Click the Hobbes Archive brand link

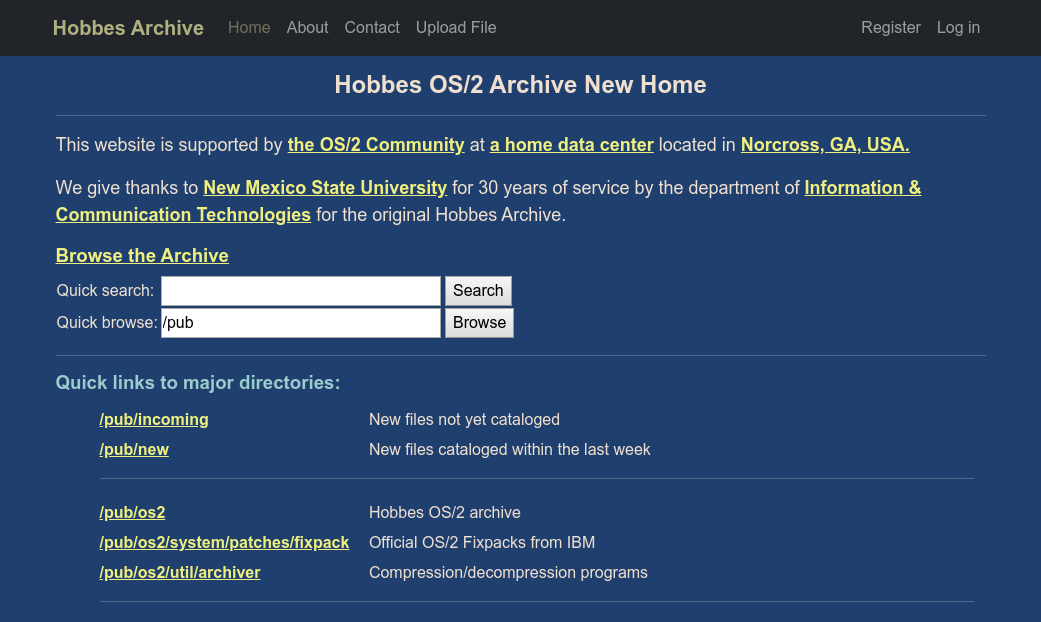pyautogui.click(x=128, y=28)
